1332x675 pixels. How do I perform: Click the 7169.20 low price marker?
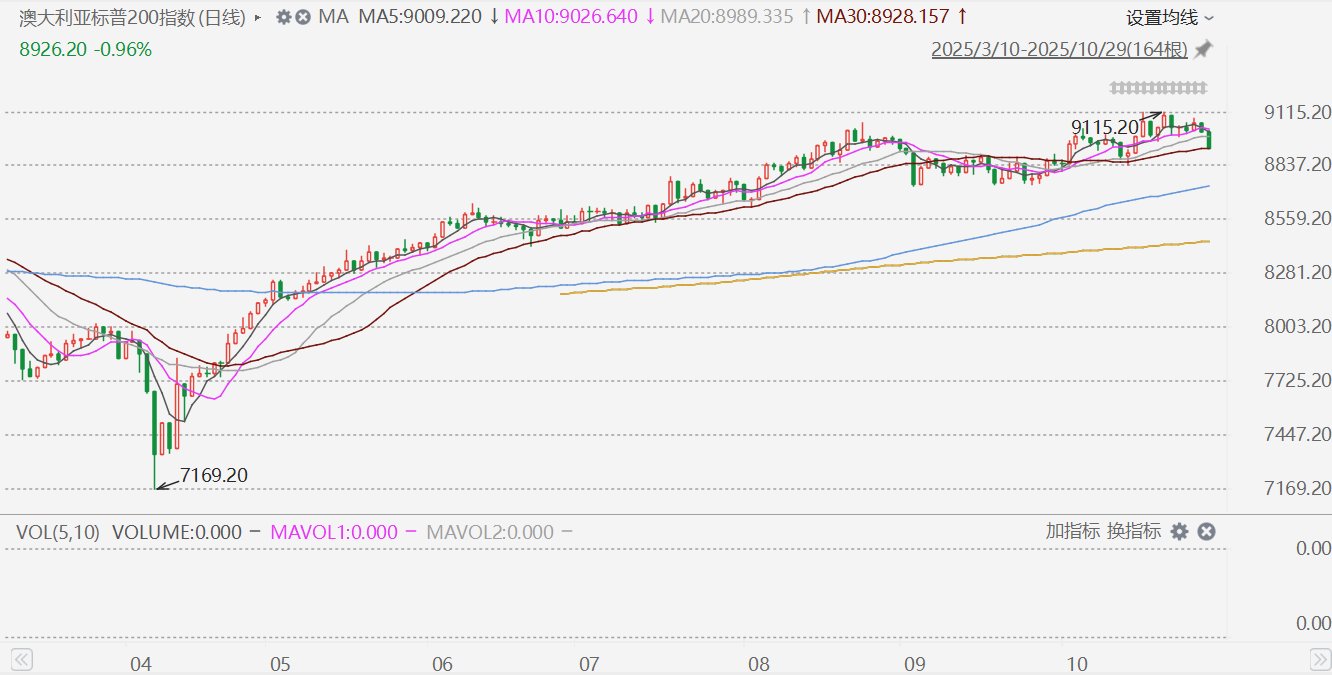pyautogui.click(x=213, y=475)
